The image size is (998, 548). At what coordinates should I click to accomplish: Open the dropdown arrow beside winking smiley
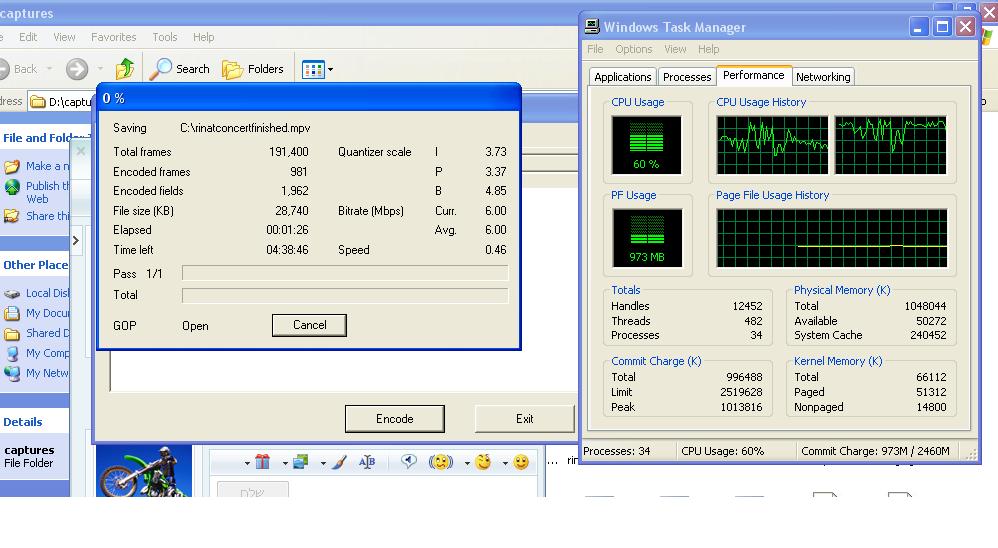(467, 463)
